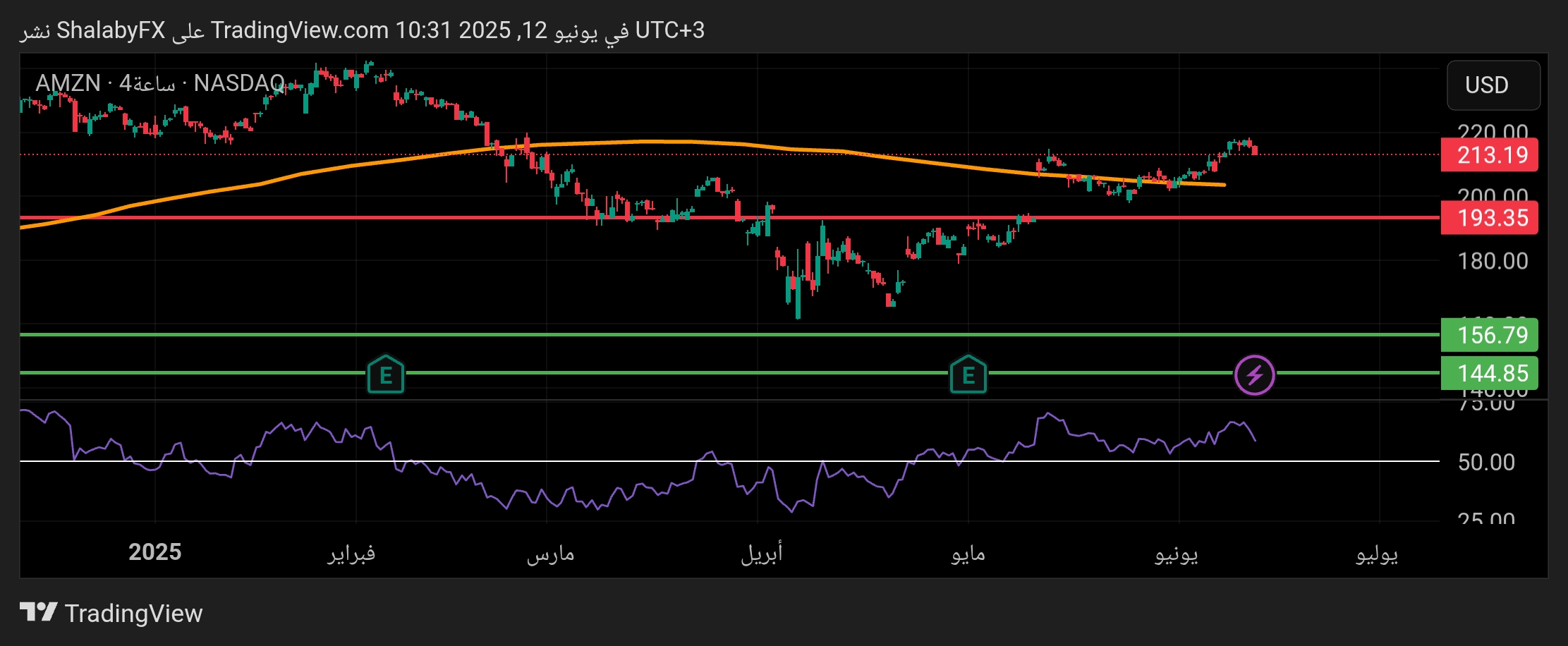Click the AMZN NASDAQ symbol title
Image resolution: width=1568 pixels, height=646 pixels.
tap(160, 83)
